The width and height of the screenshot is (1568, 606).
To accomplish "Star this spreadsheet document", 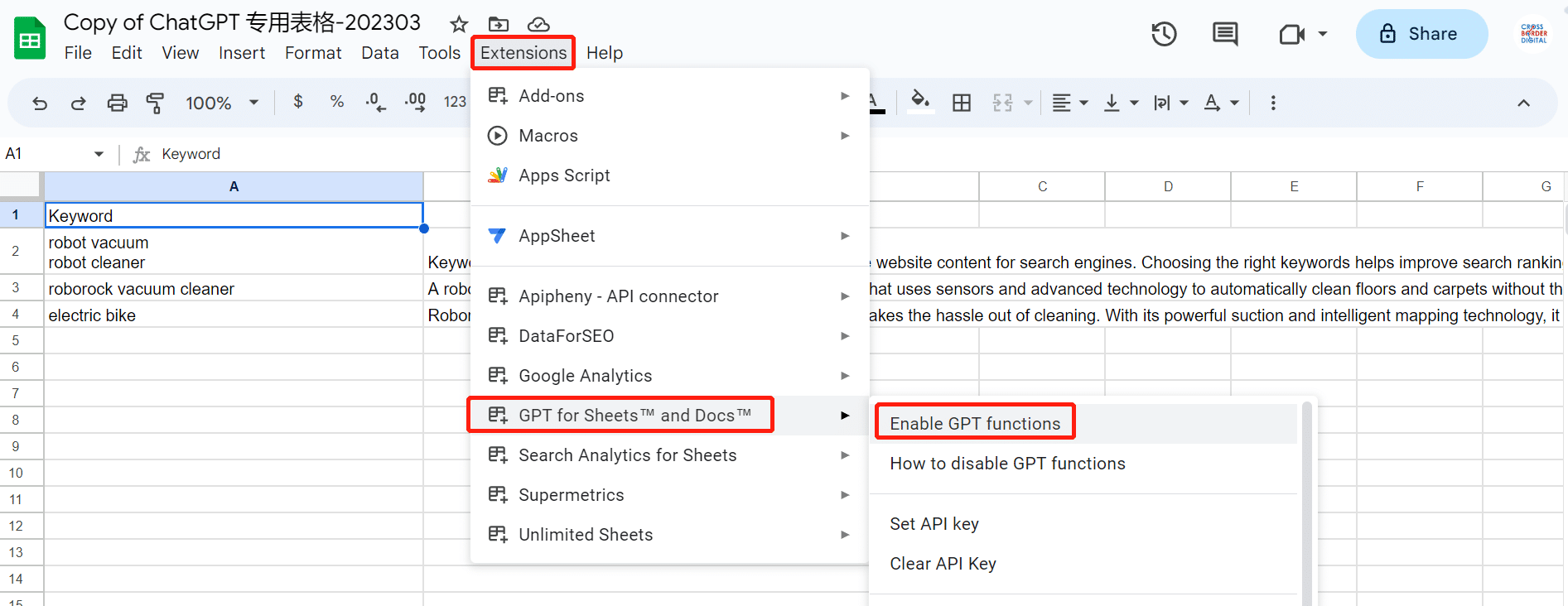I will tap(459, 24).
